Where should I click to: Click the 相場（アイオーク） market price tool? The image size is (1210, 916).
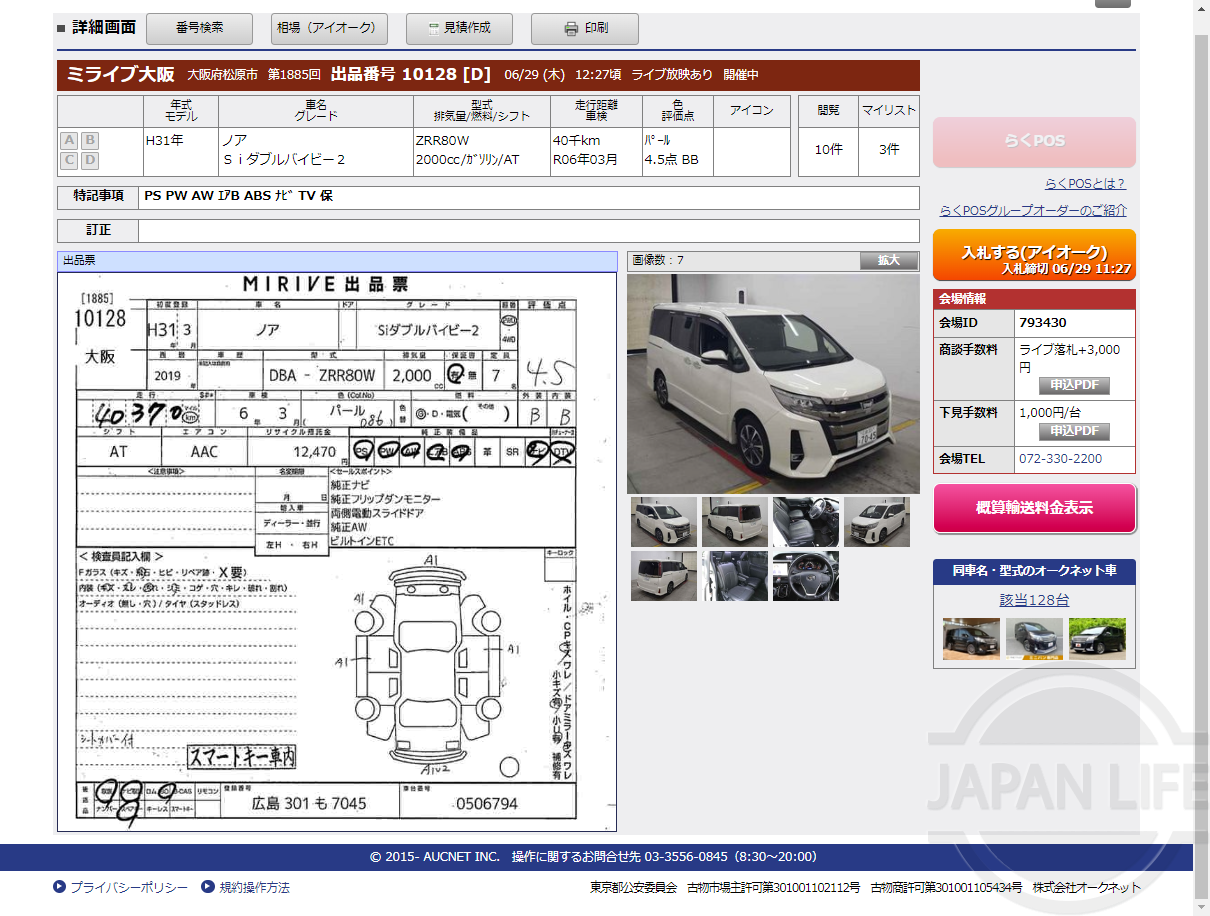coord(329,28)
